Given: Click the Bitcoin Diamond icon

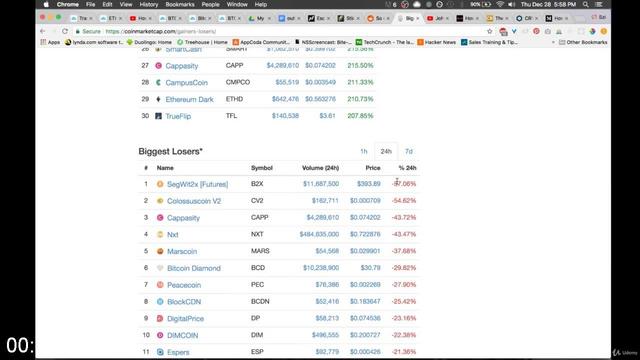Looking at the screenshot, I should pos(160,268).
